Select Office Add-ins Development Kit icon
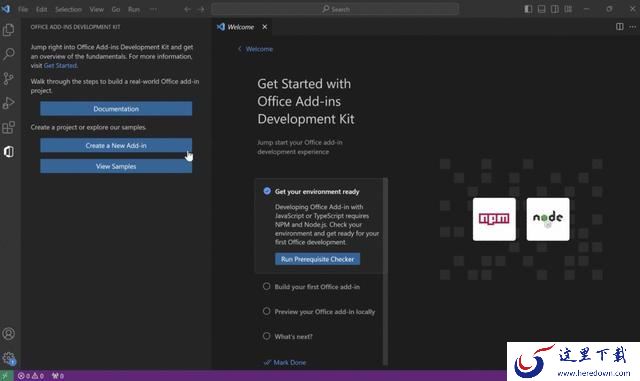The image size is (640, 381). 9,152
